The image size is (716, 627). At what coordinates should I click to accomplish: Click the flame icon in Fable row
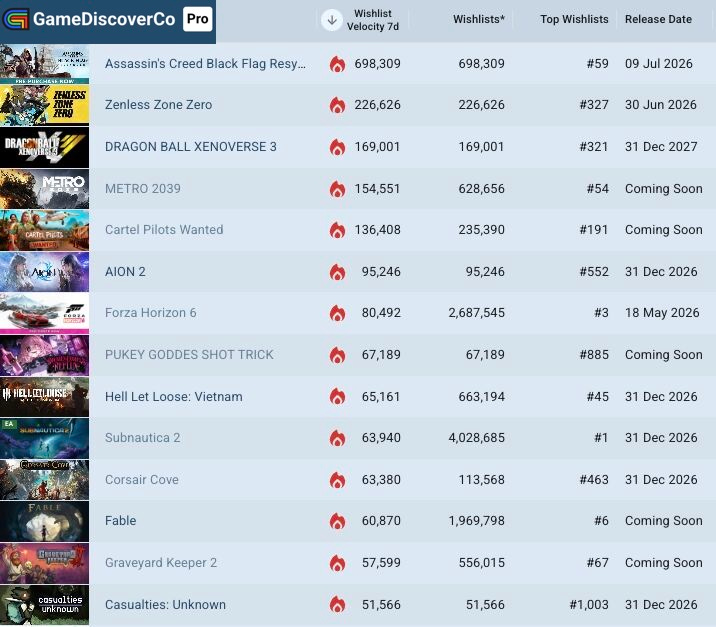point(337,521)
